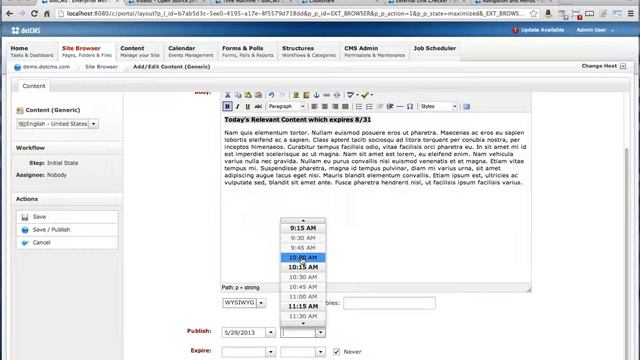Open the Content main menu tab
The height and width of the screenshot is (360, 640).
point(140,51)
